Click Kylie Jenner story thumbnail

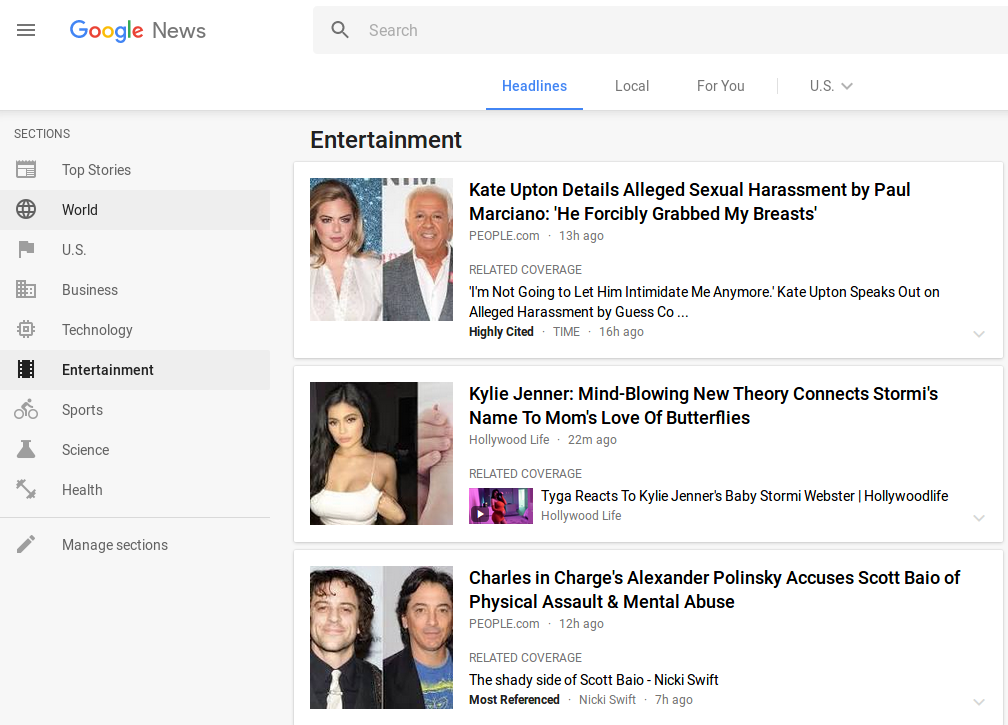pyautogui.click(x=381, y=453)
